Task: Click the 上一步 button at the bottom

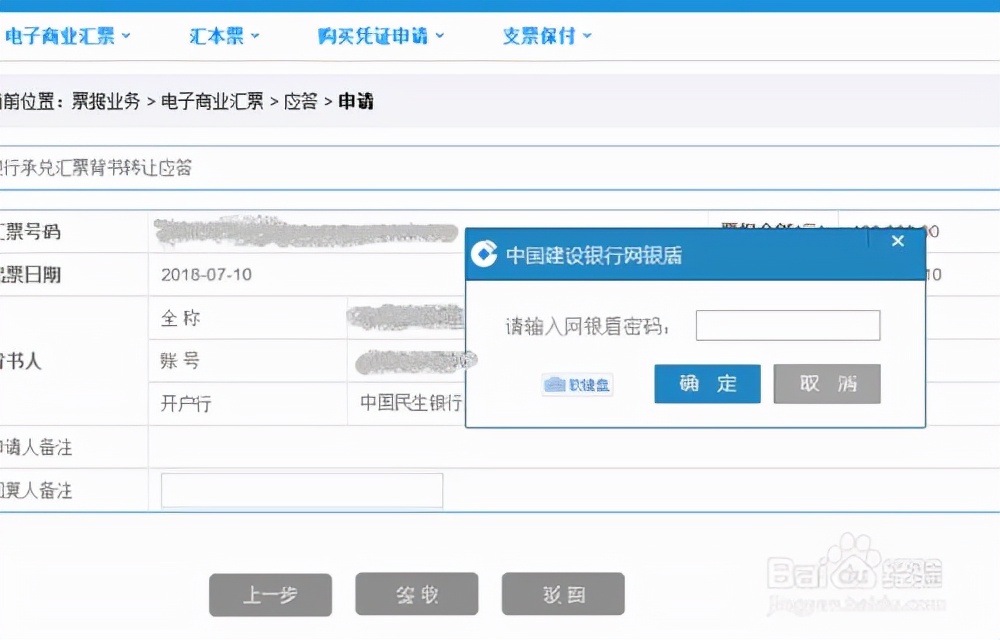Action: (270, 594)
